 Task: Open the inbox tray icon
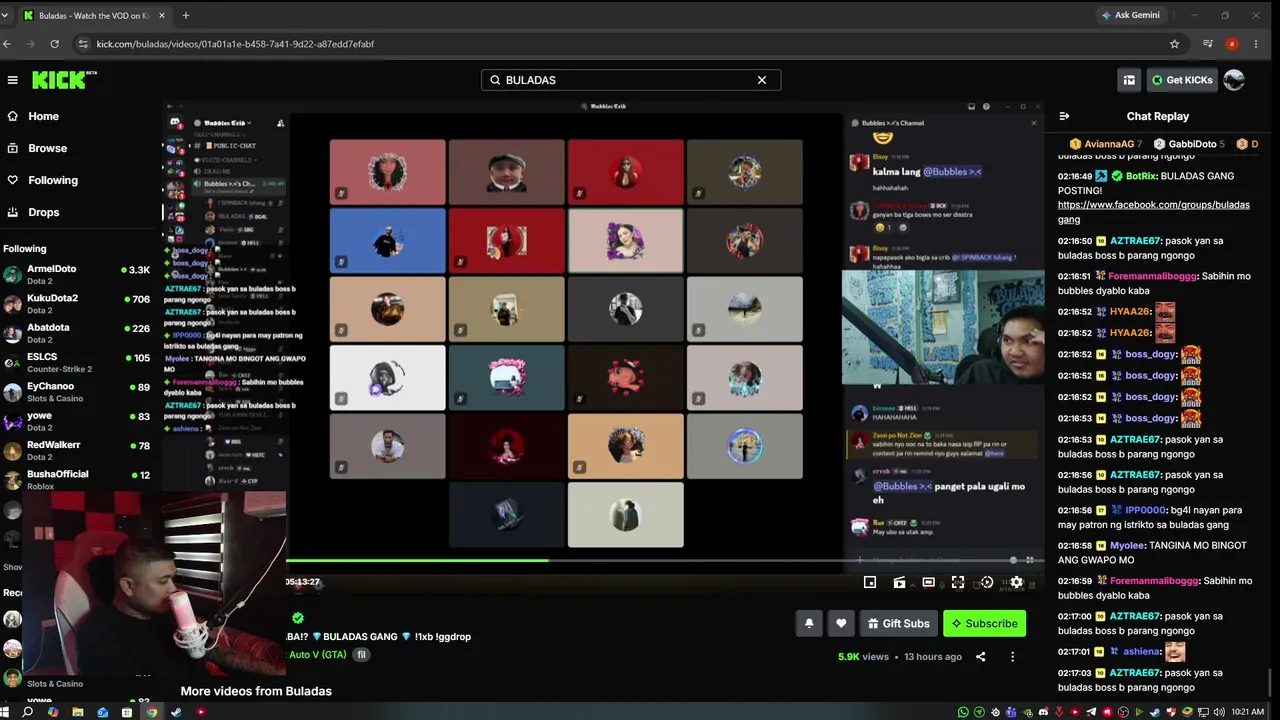(1129, 80)
